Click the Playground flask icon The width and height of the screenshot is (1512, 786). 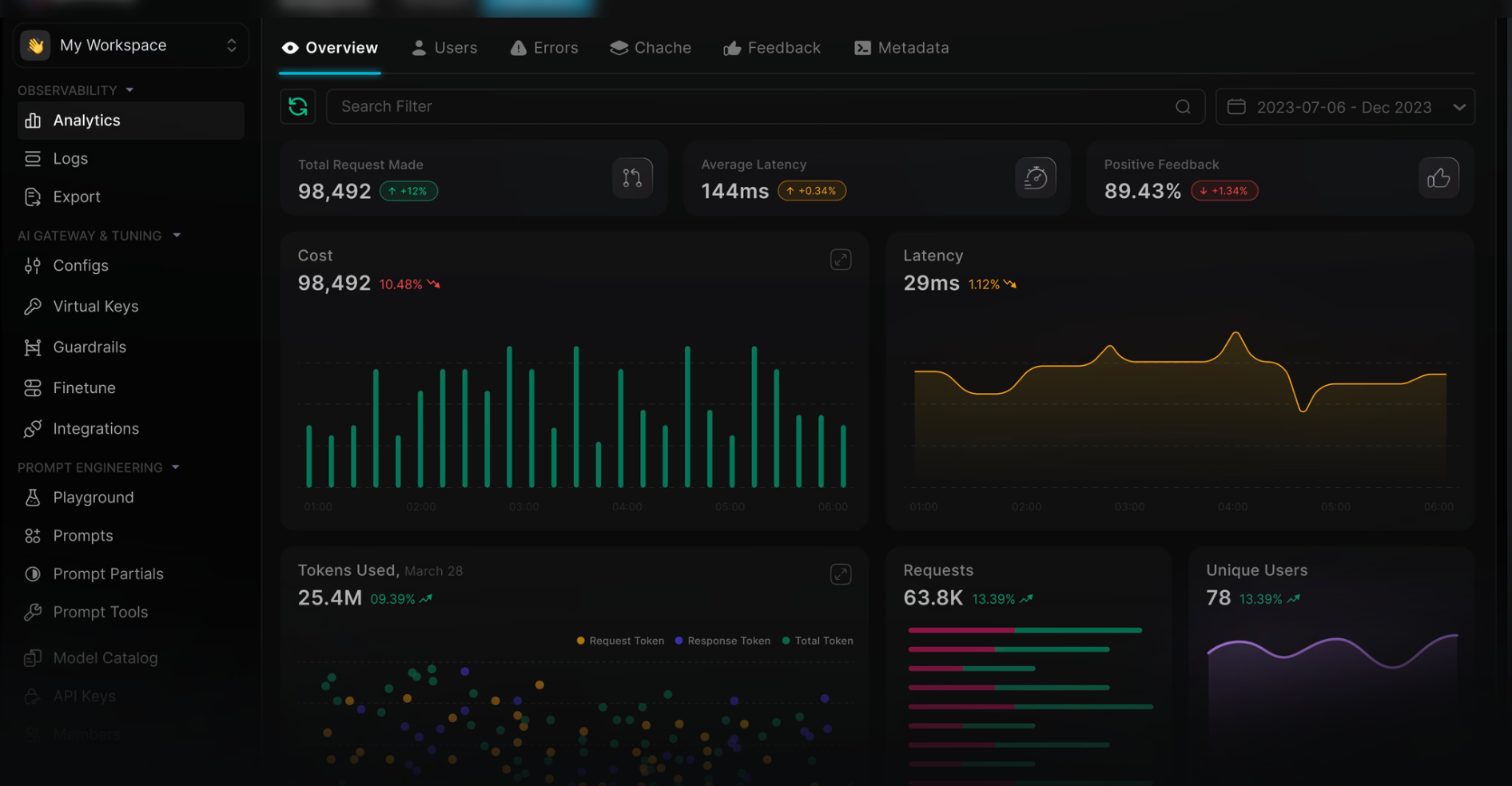tap(33, 498)
